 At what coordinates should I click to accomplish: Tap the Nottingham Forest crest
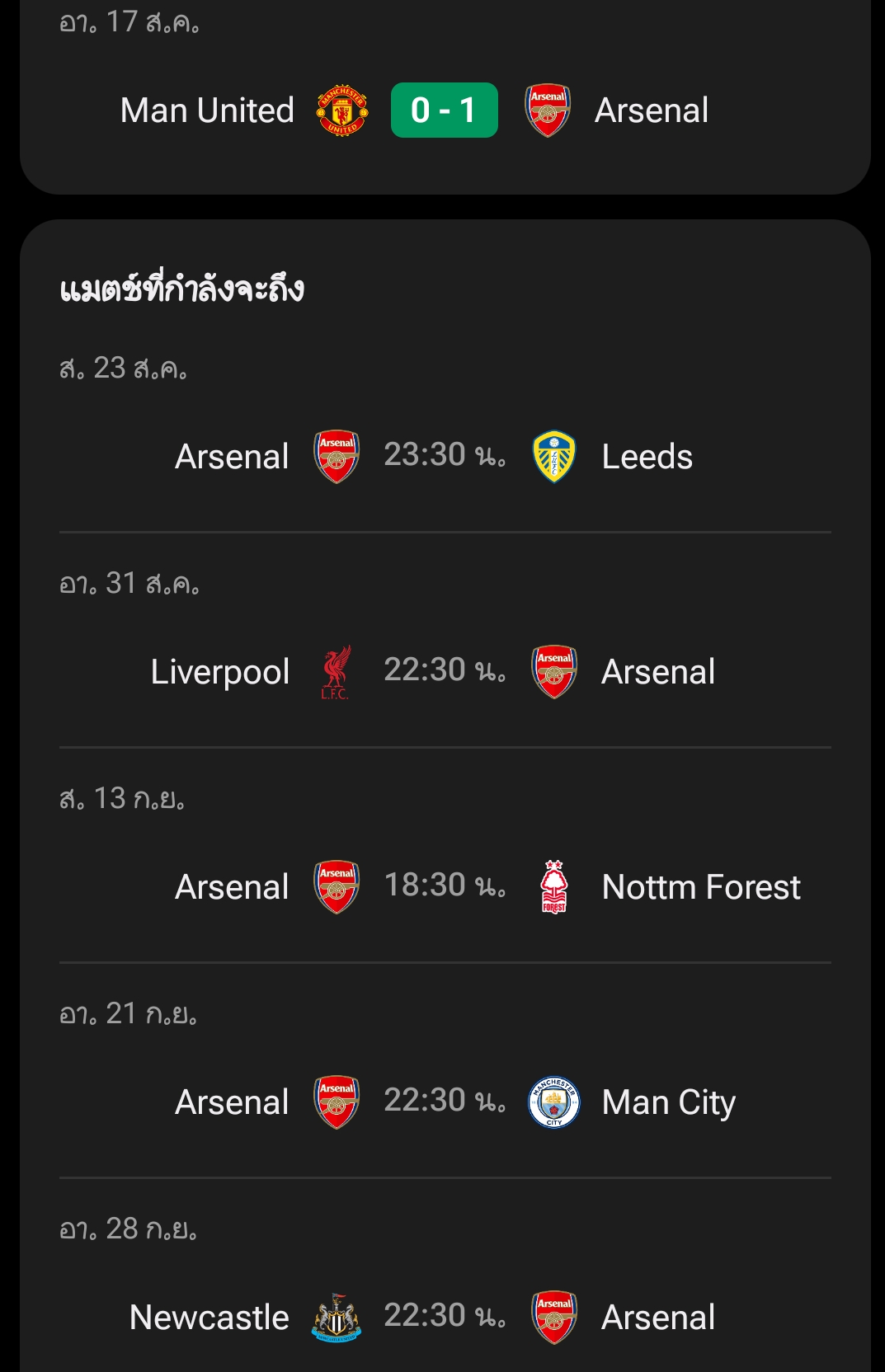tap(553, 886)
